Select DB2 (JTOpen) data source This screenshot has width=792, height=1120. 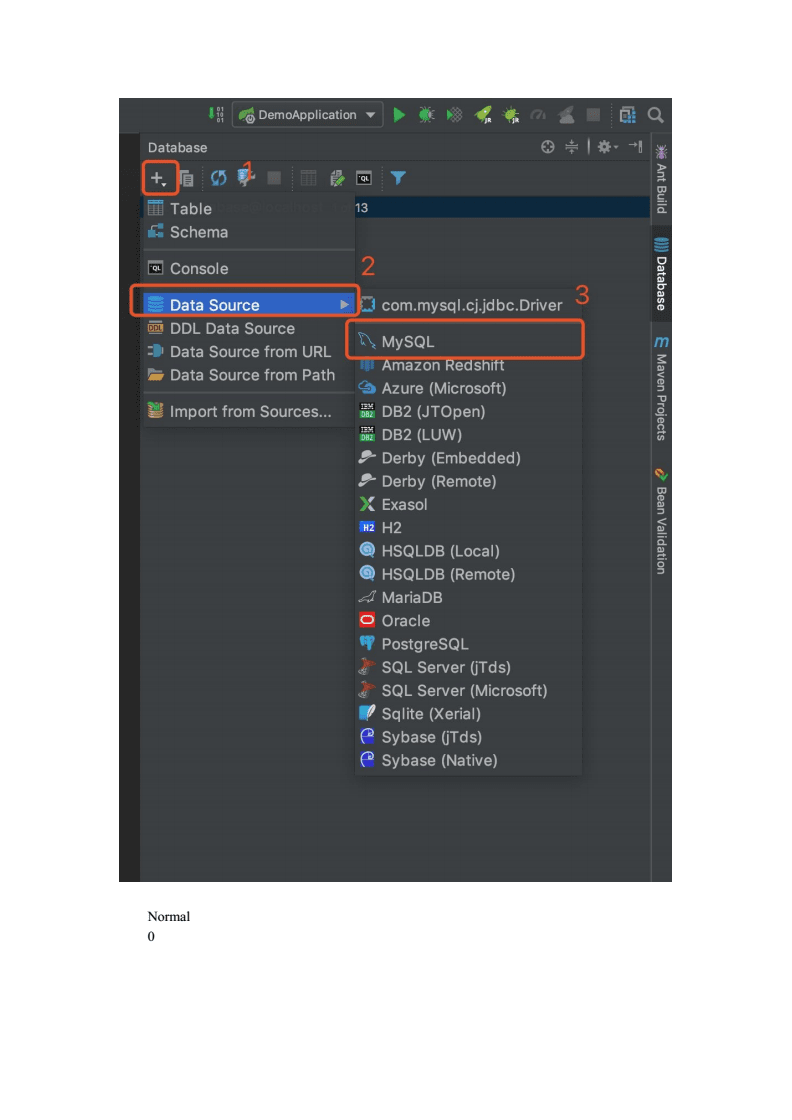tap(468, 411)
